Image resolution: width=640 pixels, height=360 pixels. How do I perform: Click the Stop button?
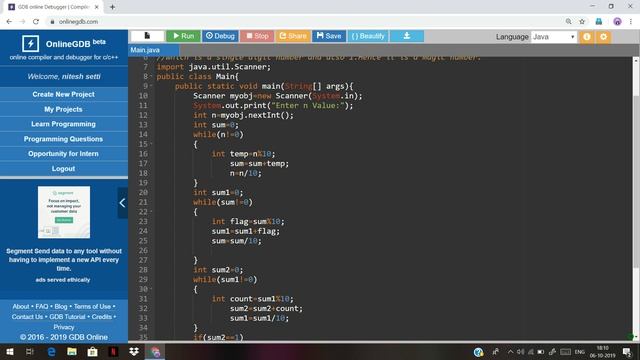[257, 36]
